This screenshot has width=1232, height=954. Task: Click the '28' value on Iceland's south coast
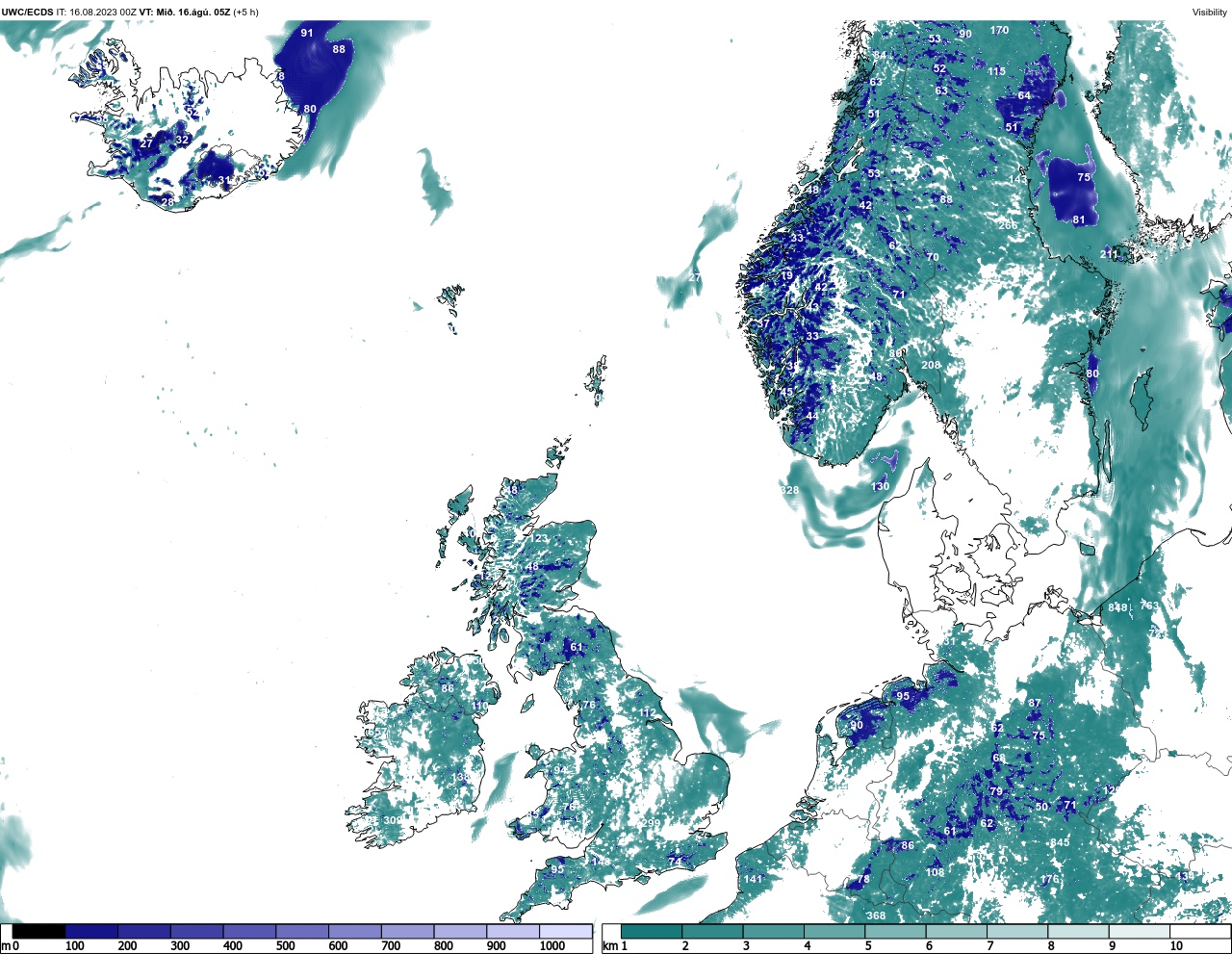coord(167,203)
